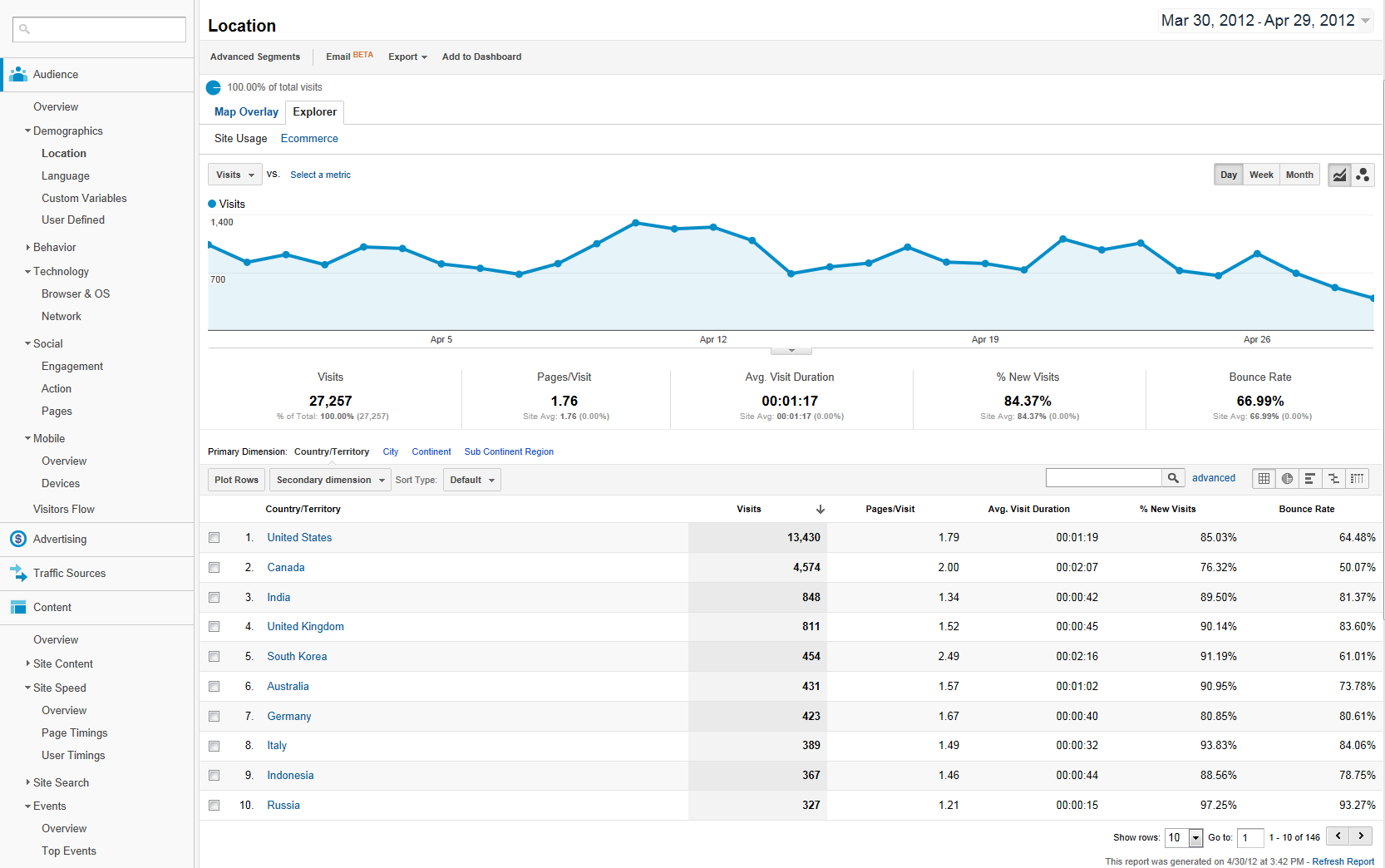This screenshot has width=1385, height=868.
Task: Click the Refresh Report link
Action: click(x=1343, y=861)
